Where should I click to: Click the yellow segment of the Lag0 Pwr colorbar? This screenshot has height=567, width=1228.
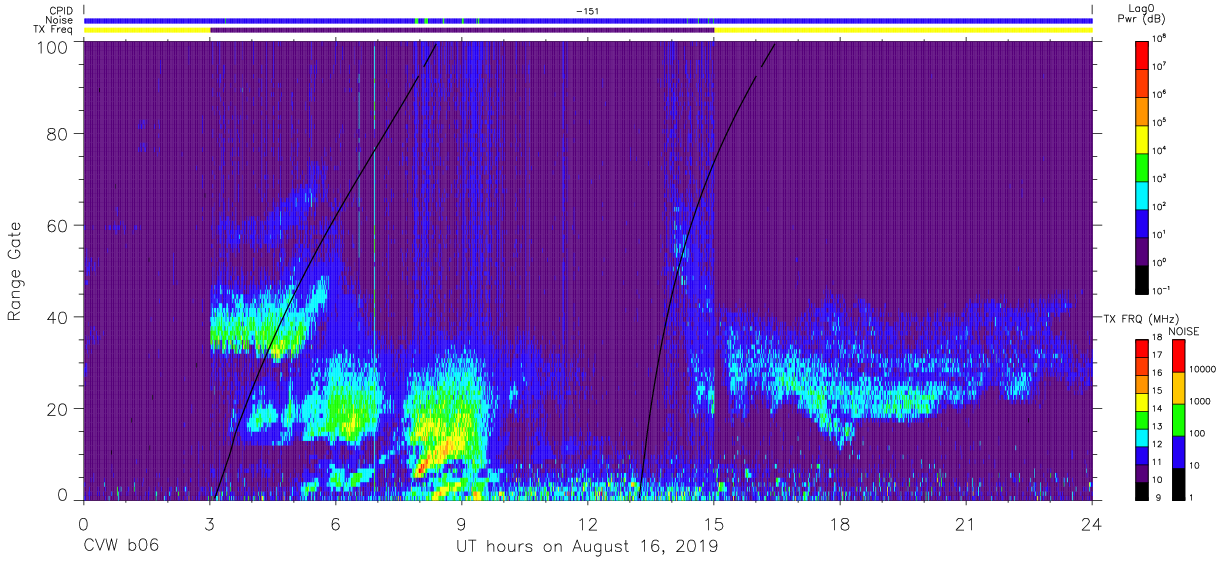(x=1142, y=137)
